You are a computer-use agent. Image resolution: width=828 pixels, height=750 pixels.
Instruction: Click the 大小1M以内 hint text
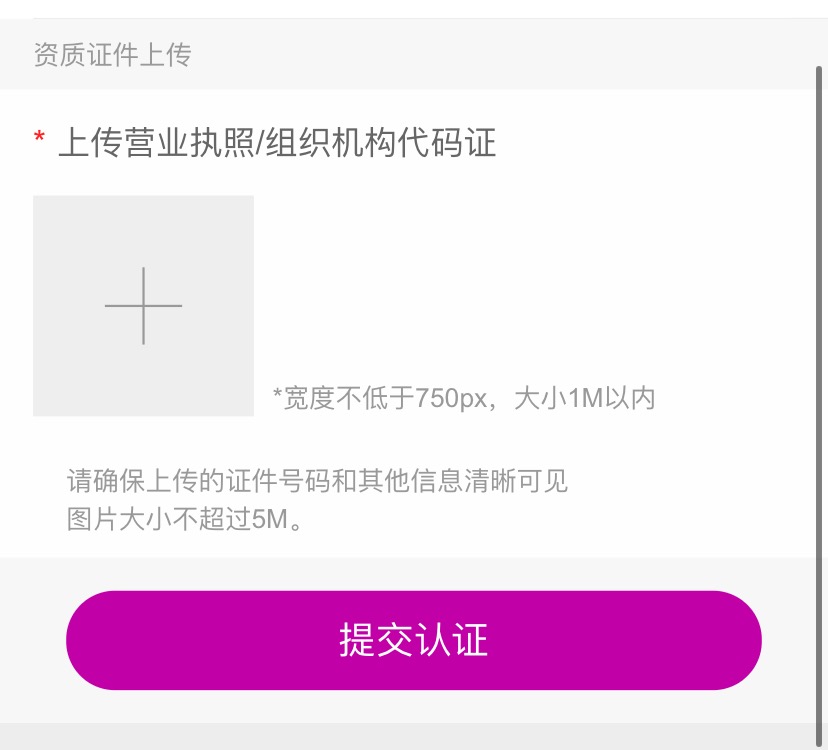585,398
